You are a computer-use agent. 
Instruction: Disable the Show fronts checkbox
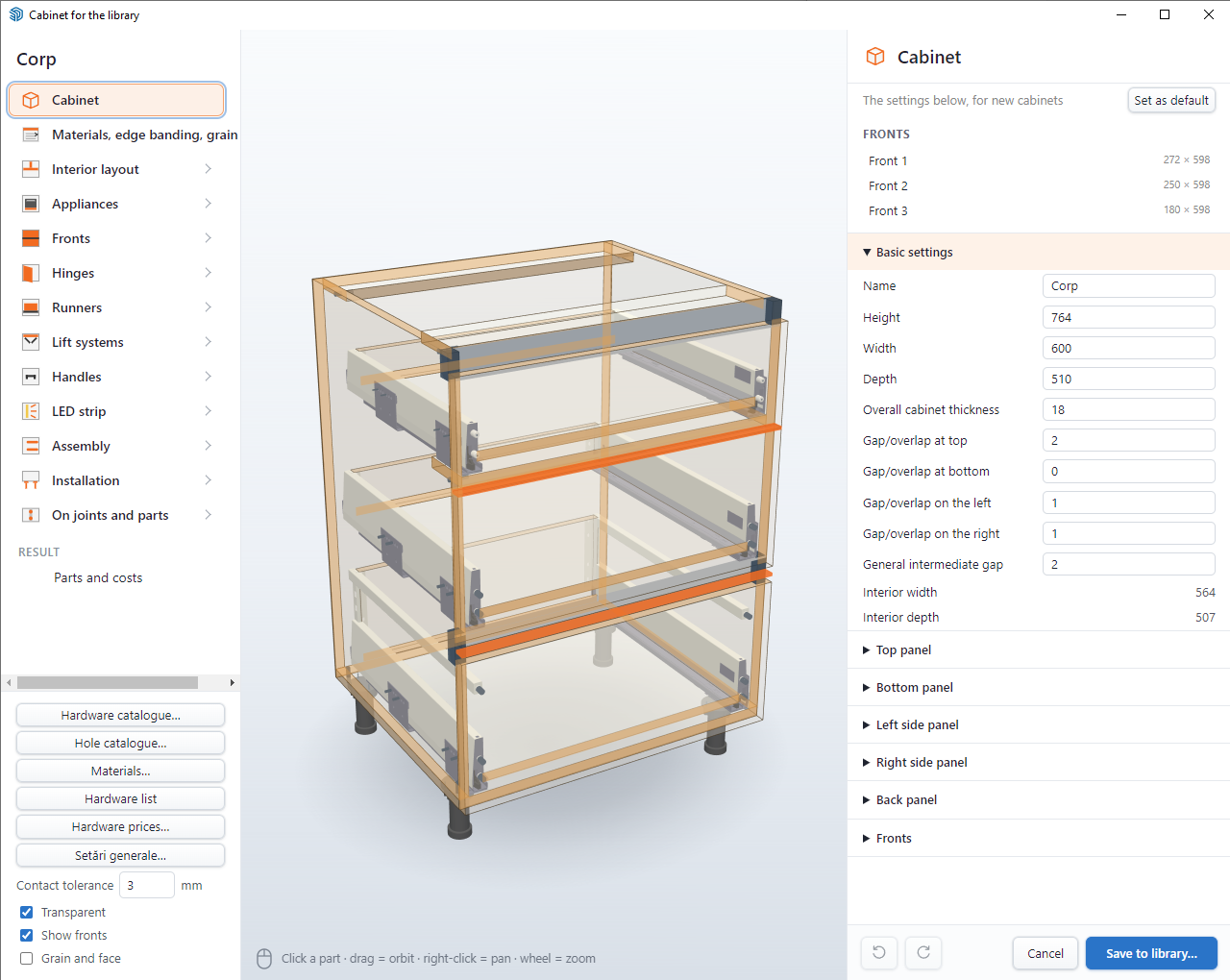pos(27,936)
